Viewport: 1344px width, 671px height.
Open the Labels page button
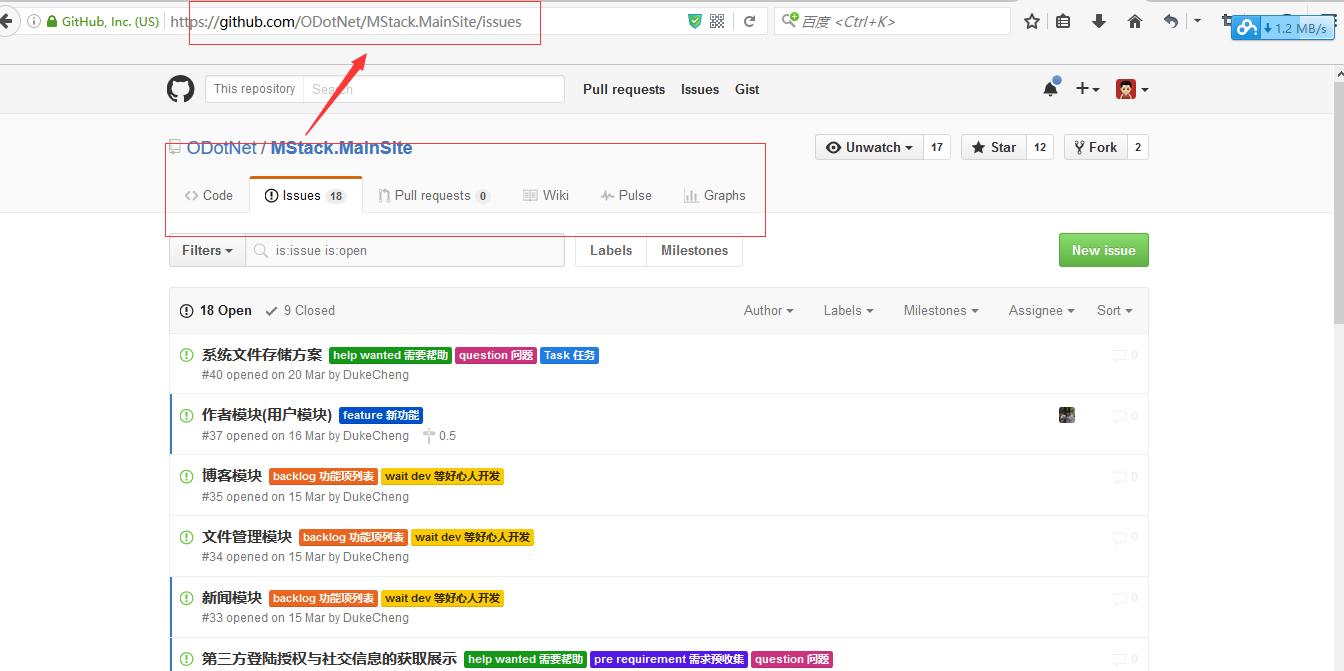tap(611, 250)
